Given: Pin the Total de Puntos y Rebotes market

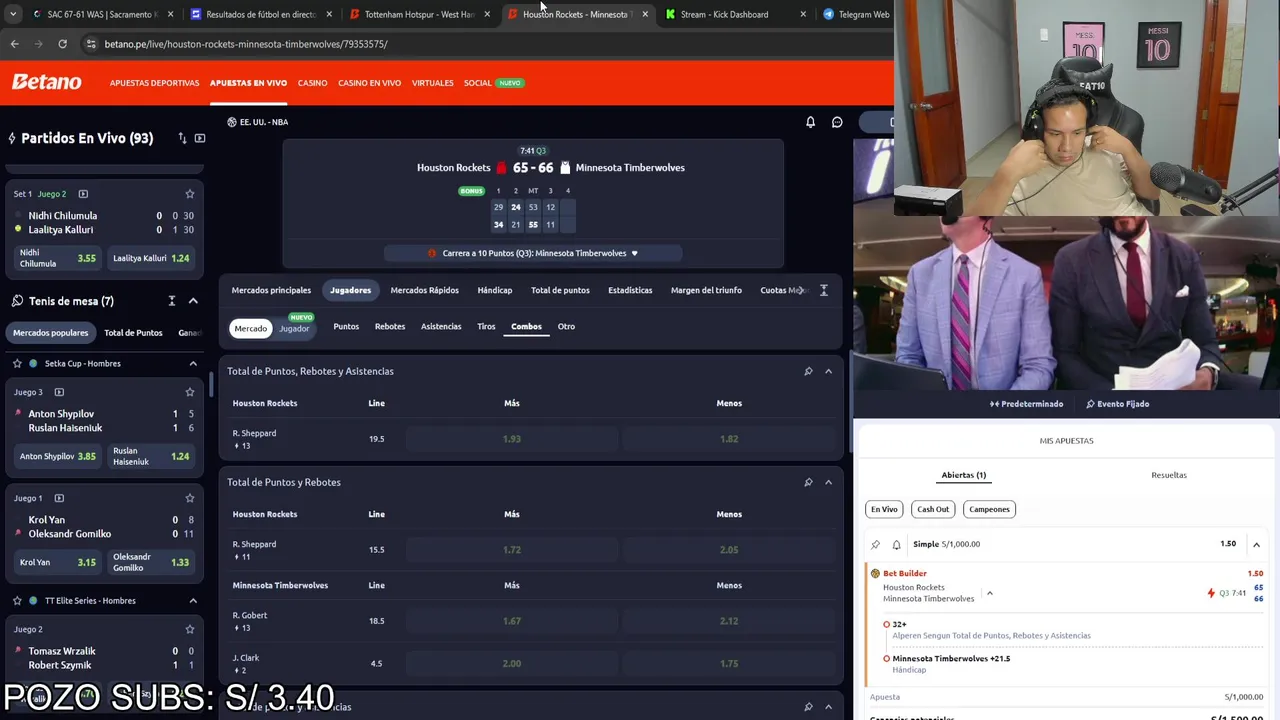Looking at the screenshot, I should tap(808, 482).
